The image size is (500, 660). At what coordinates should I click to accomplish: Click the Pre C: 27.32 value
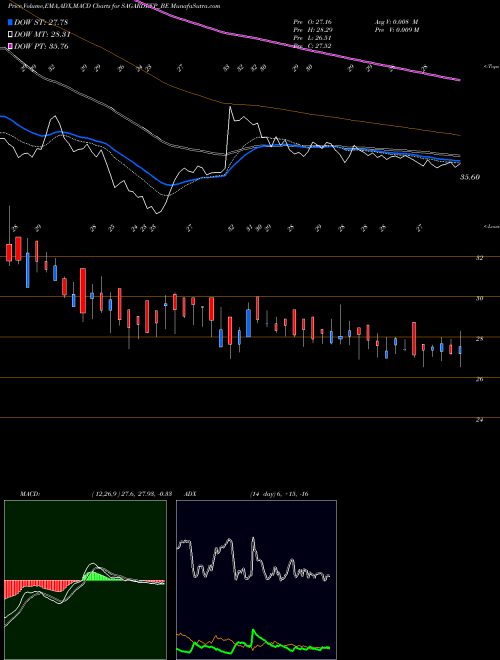(312, 45)
